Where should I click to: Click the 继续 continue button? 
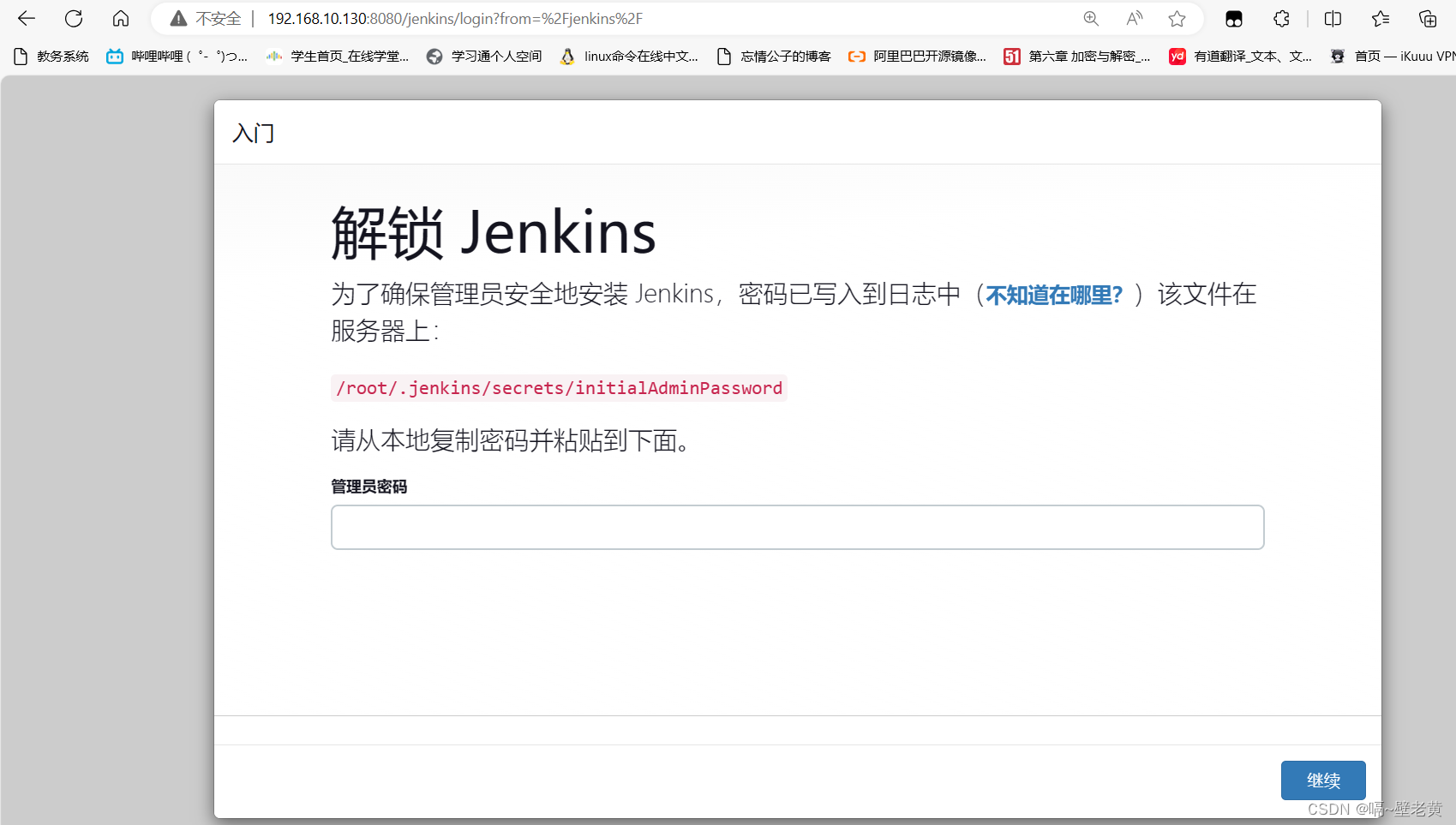(x=1323, y=780)
